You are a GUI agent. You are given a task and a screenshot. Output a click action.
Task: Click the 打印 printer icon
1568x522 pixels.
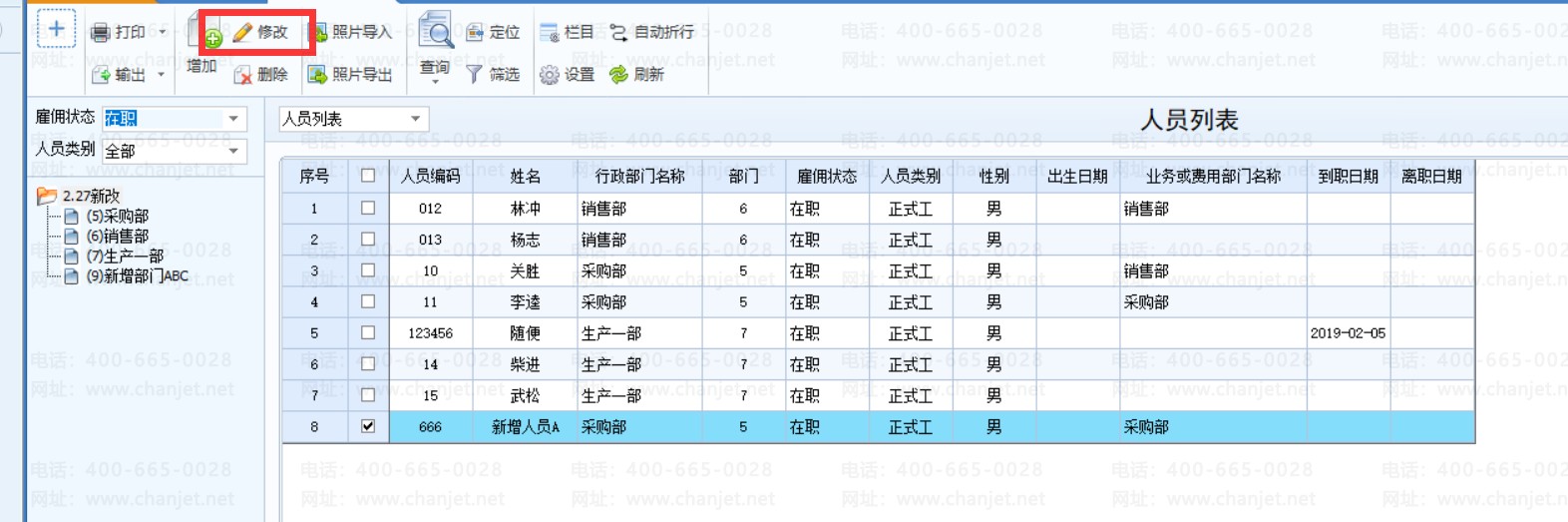click(100, 33)
